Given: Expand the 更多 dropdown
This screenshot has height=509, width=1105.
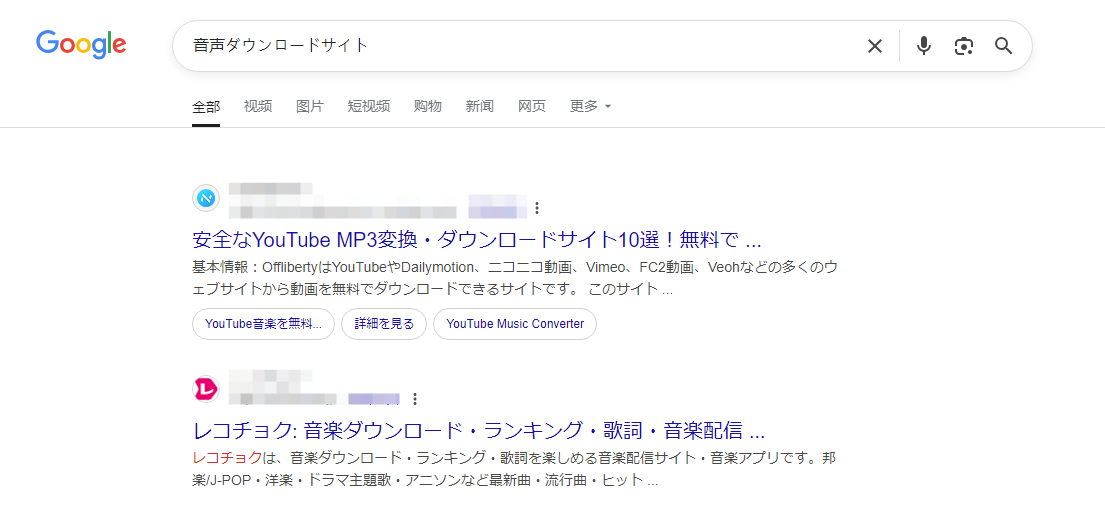Looking at the screenshot, I should (x=590, y=106).
